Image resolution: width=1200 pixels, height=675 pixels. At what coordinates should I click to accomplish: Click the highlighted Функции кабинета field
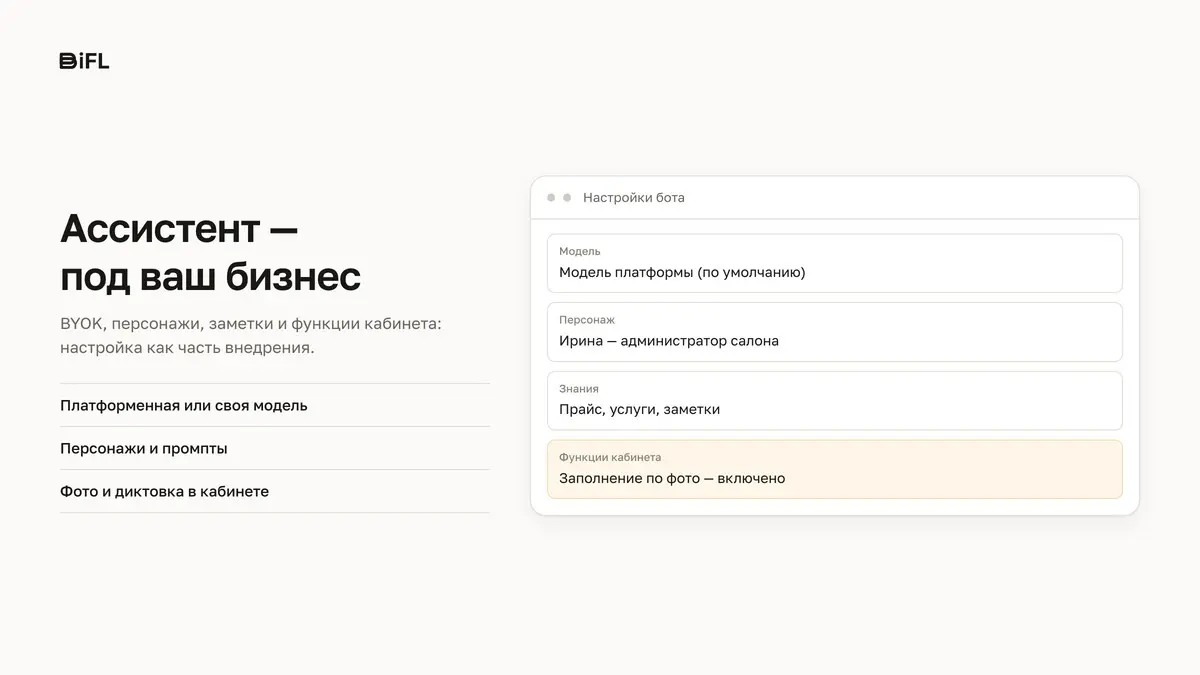(x=834, y=469)
